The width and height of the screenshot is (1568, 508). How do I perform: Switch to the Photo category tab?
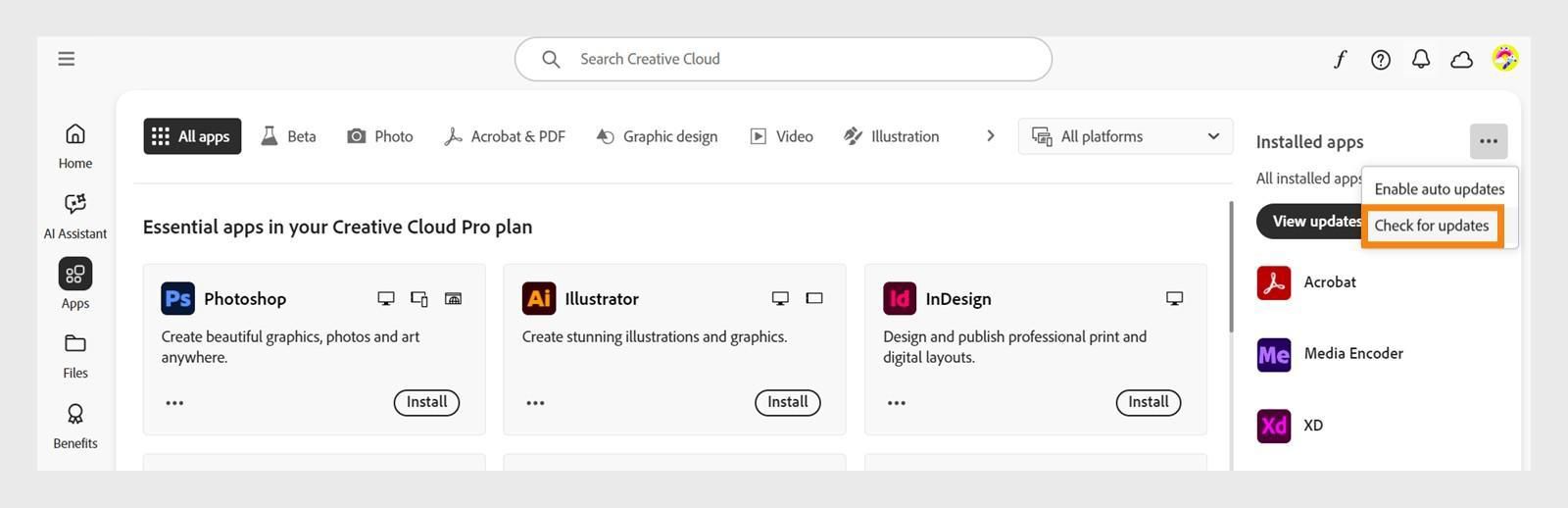[380, 136]
